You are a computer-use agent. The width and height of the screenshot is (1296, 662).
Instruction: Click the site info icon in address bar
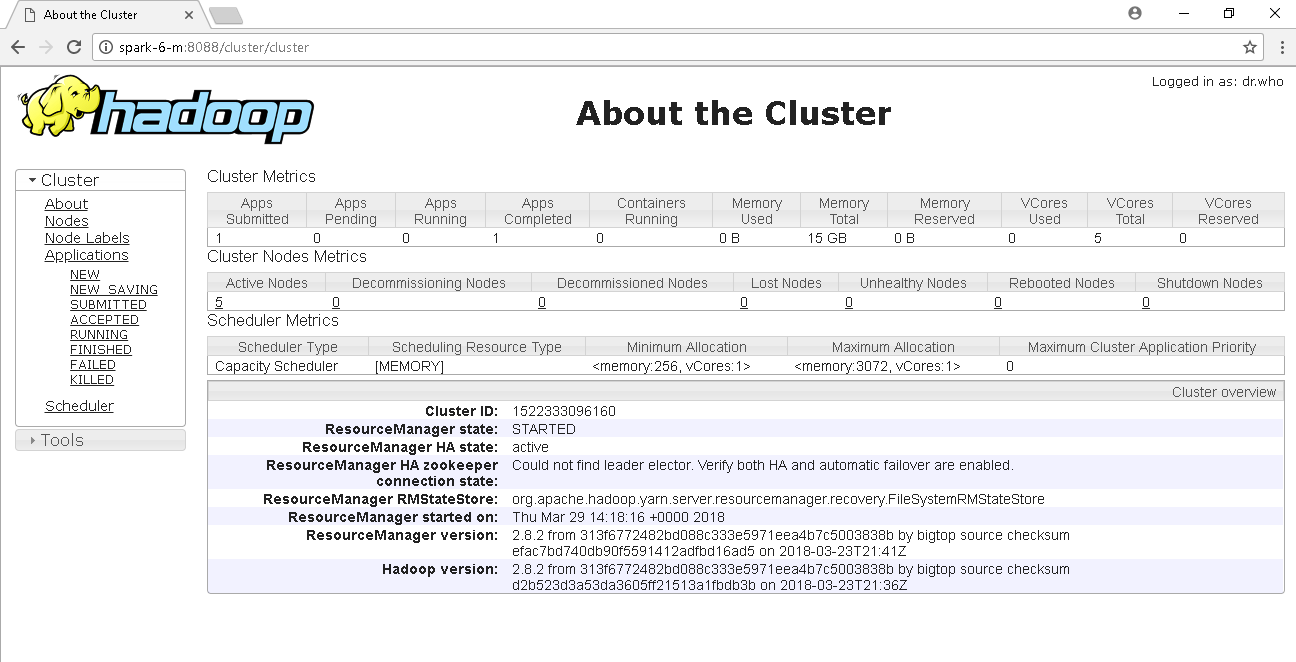(106, 47)
